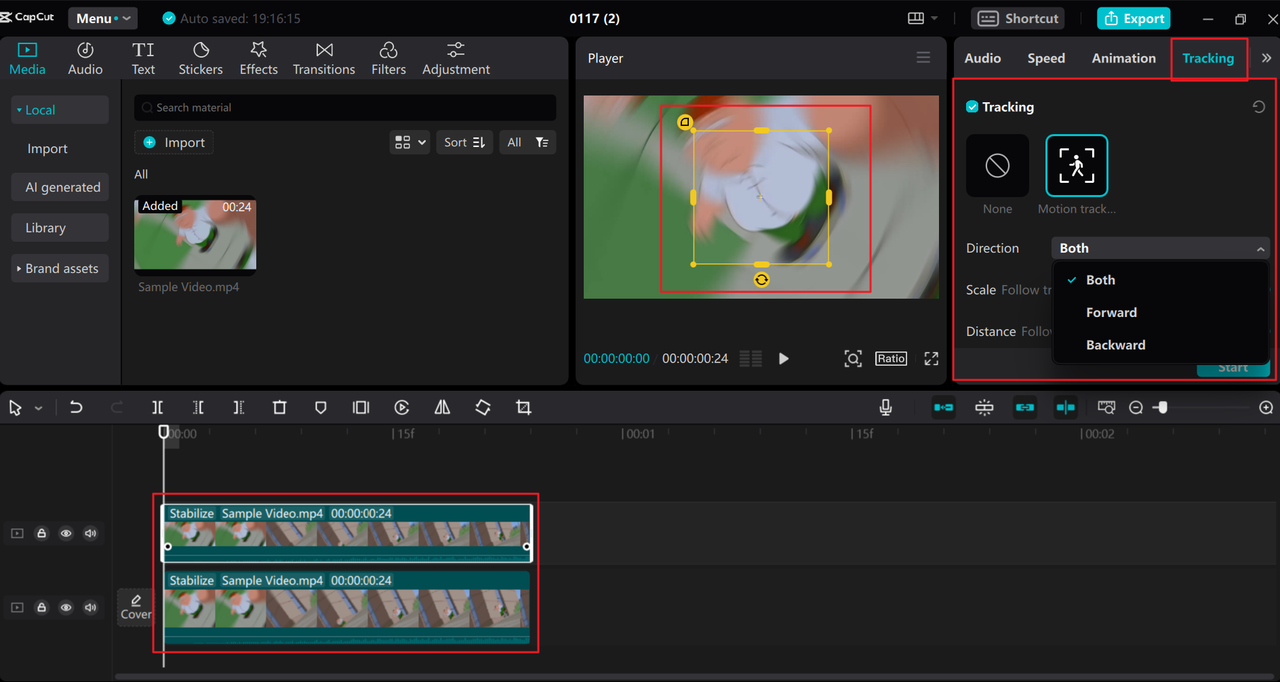Open the Media panel
Image resolution: width=1280 pixels, height=682 pixels.
[27, 59]
